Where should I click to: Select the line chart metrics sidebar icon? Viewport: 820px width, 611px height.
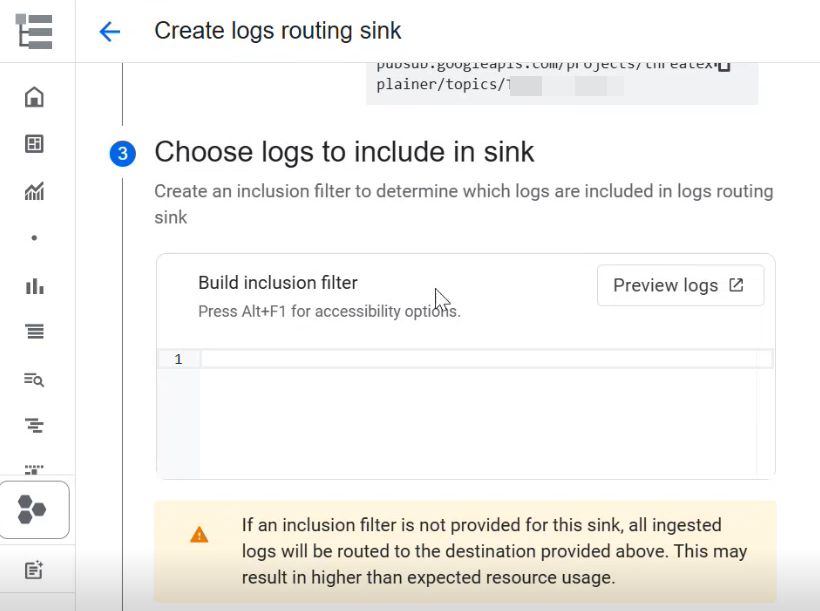pos(34,191)
